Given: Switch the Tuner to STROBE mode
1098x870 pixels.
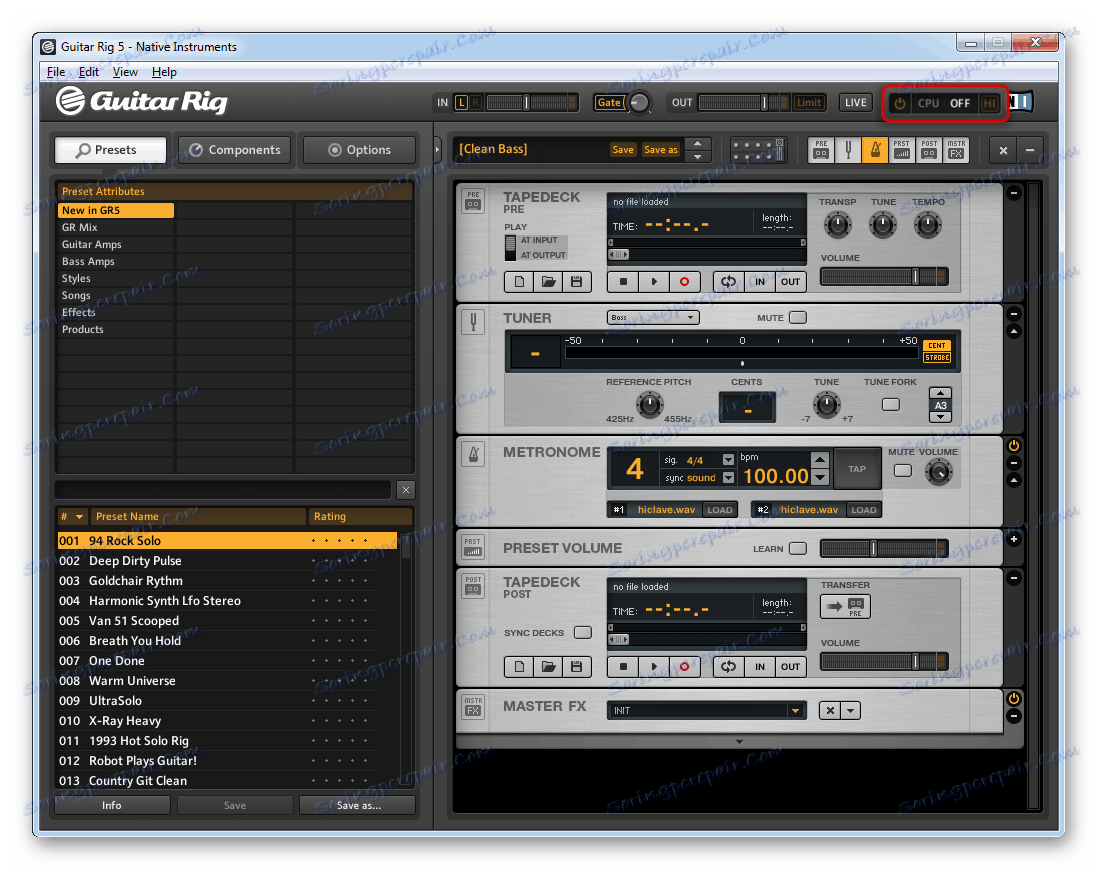Looking at the screenshot, I should point(937,358).
